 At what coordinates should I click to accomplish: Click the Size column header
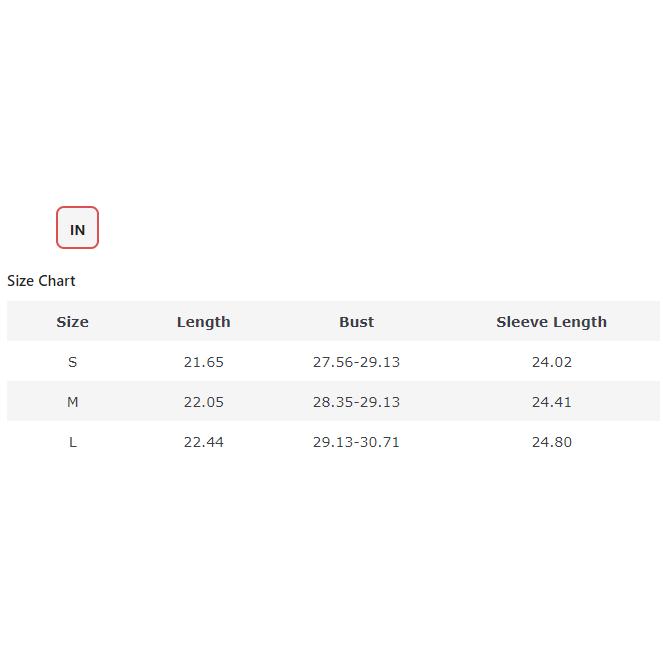point(72,322)
